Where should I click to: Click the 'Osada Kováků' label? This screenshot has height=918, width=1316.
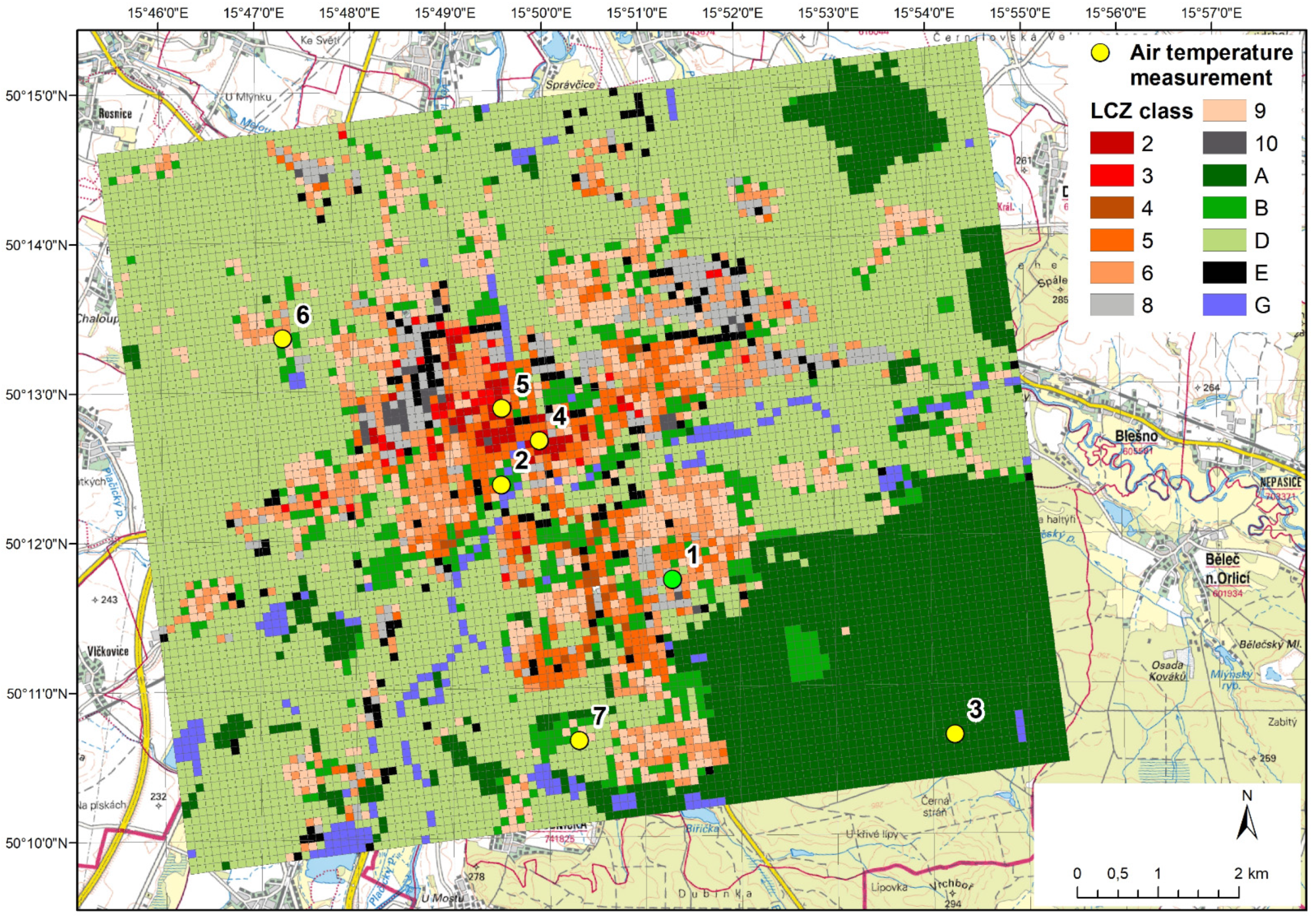point(1167,670)
